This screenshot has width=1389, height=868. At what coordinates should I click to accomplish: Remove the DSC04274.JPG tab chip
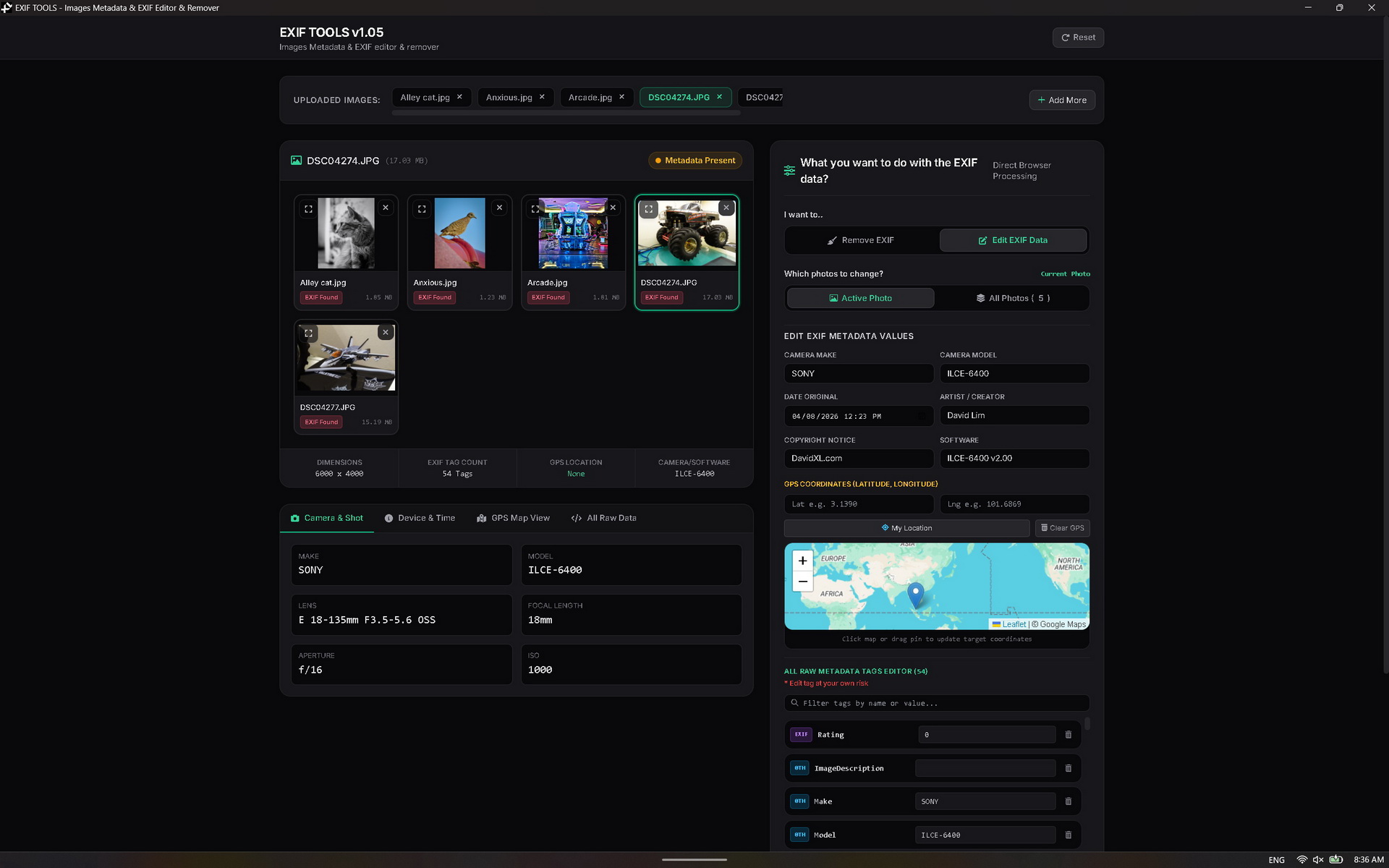[719, 97]
